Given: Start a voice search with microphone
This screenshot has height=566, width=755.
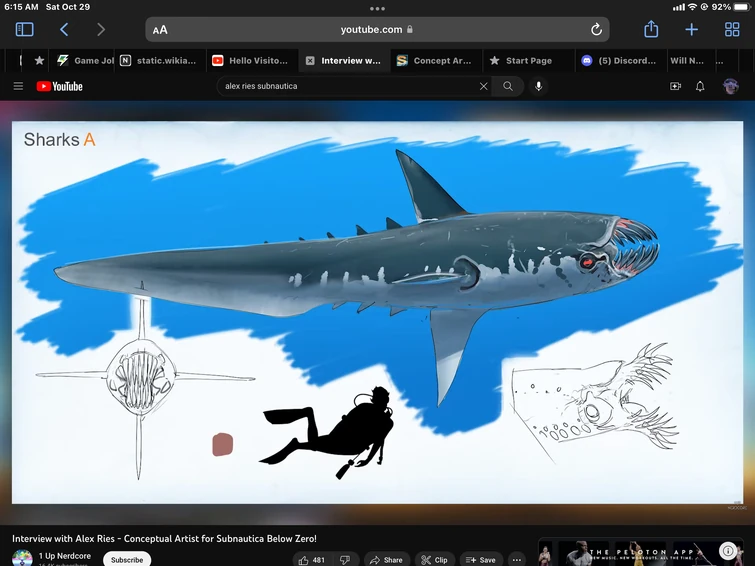Looking at the screenshot, I should pos(538,86).
